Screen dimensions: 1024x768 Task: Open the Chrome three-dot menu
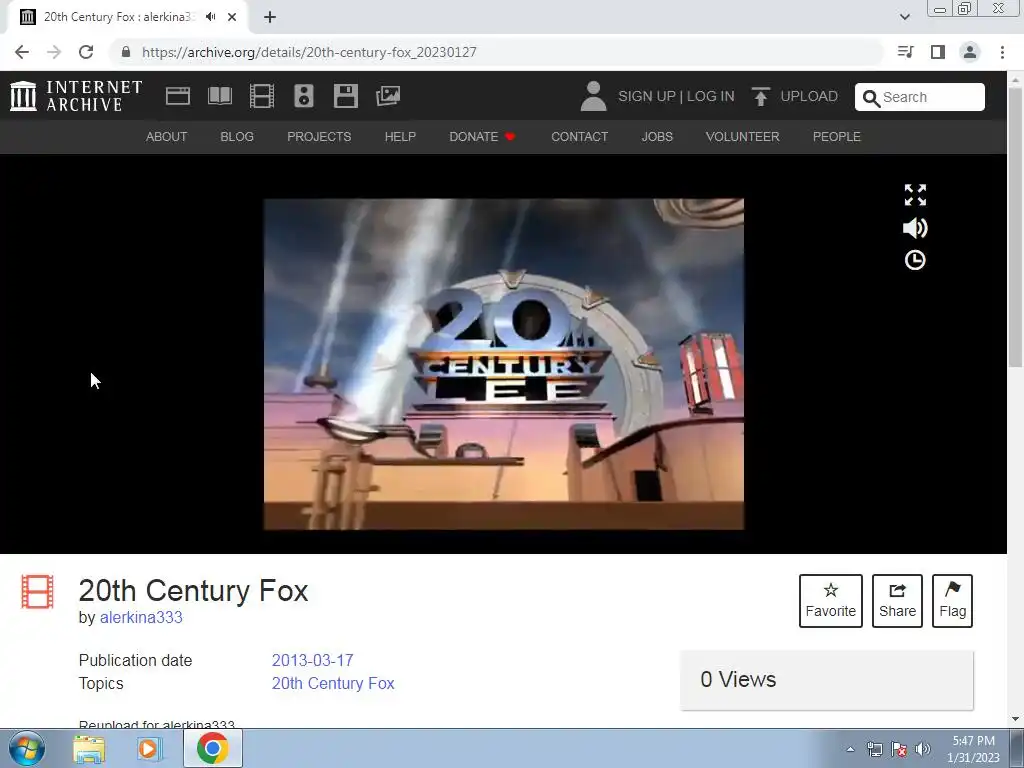(1002, 52)
